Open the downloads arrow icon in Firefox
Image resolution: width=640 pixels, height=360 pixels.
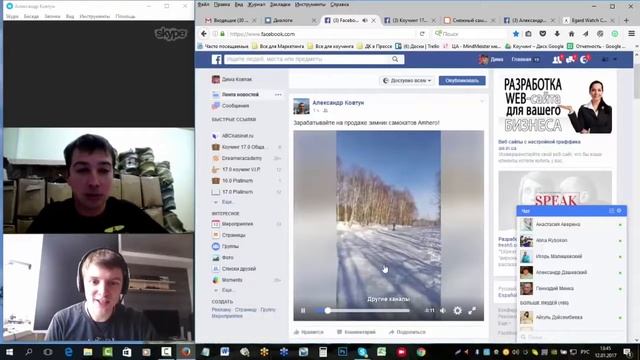[x=557, y=34]
